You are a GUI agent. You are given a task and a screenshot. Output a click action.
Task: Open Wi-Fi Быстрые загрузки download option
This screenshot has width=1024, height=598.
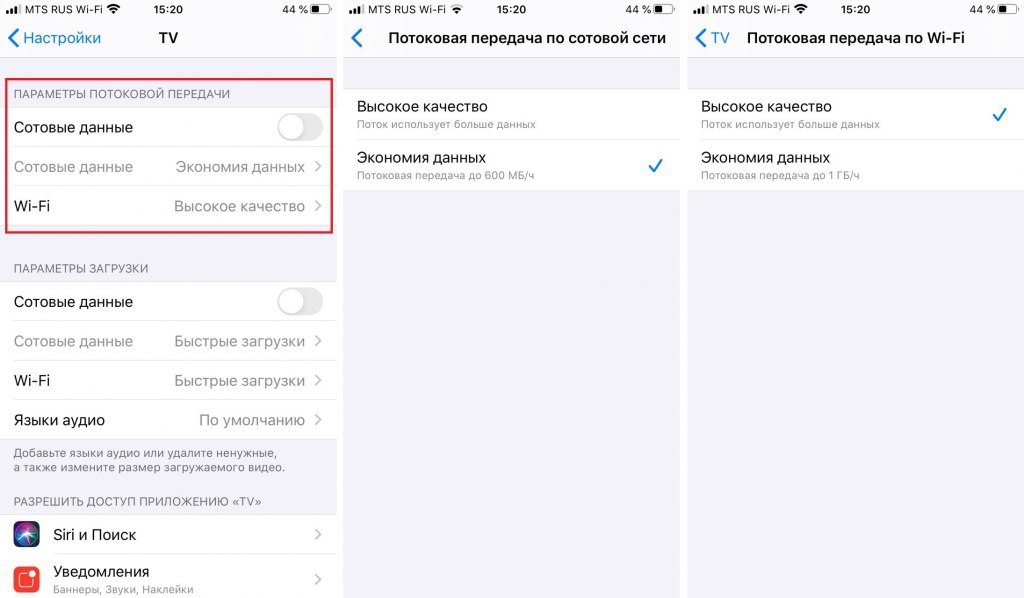click(168, 381)
